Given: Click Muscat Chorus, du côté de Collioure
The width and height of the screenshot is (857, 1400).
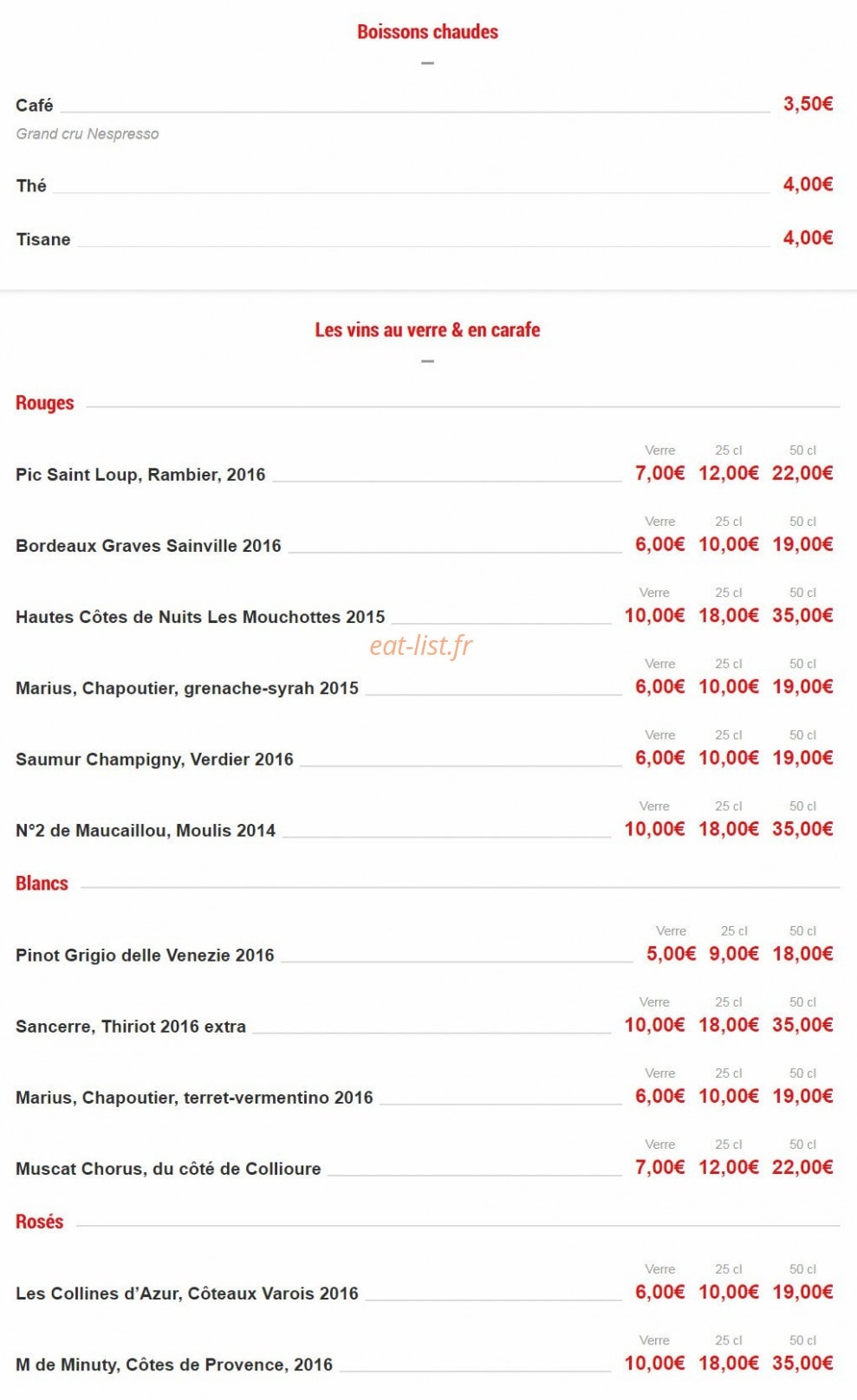Looking at the screenshot, I should point(168,1169).
